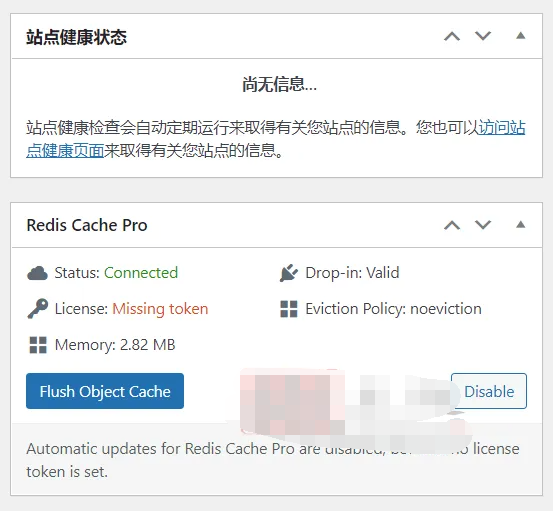The width and height of the screenshot is (553, 511).
Task: Click the key icon beside License
Action: click(37, 309)
